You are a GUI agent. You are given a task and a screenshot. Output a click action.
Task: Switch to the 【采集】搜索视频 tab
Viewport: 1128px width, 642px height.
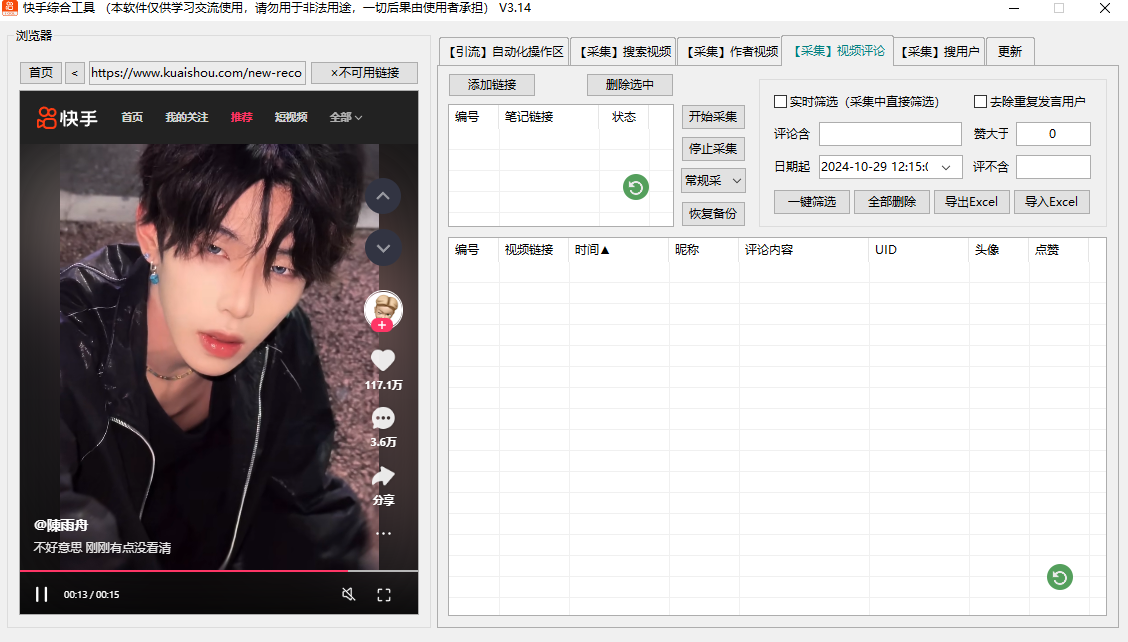click(624, 52)
